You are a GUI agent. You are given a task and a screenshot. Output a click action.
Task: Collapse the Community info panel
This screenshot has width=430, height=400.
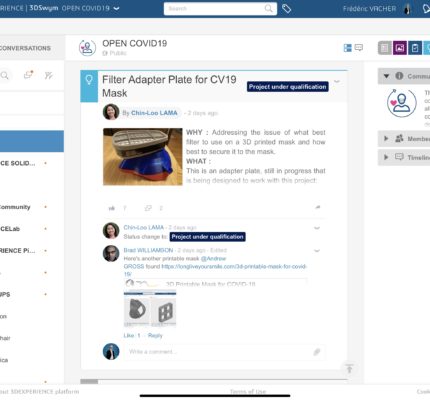click(386, 76)
